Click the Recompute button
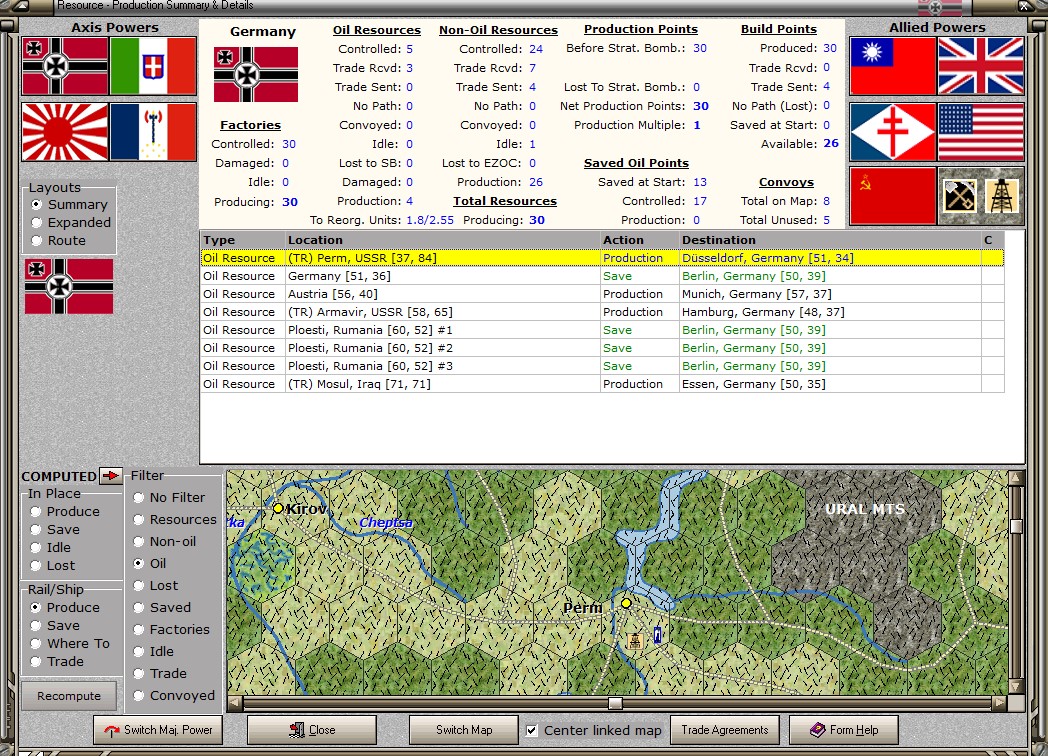Screen dimensions: 1048x756 tap(69, 696)
